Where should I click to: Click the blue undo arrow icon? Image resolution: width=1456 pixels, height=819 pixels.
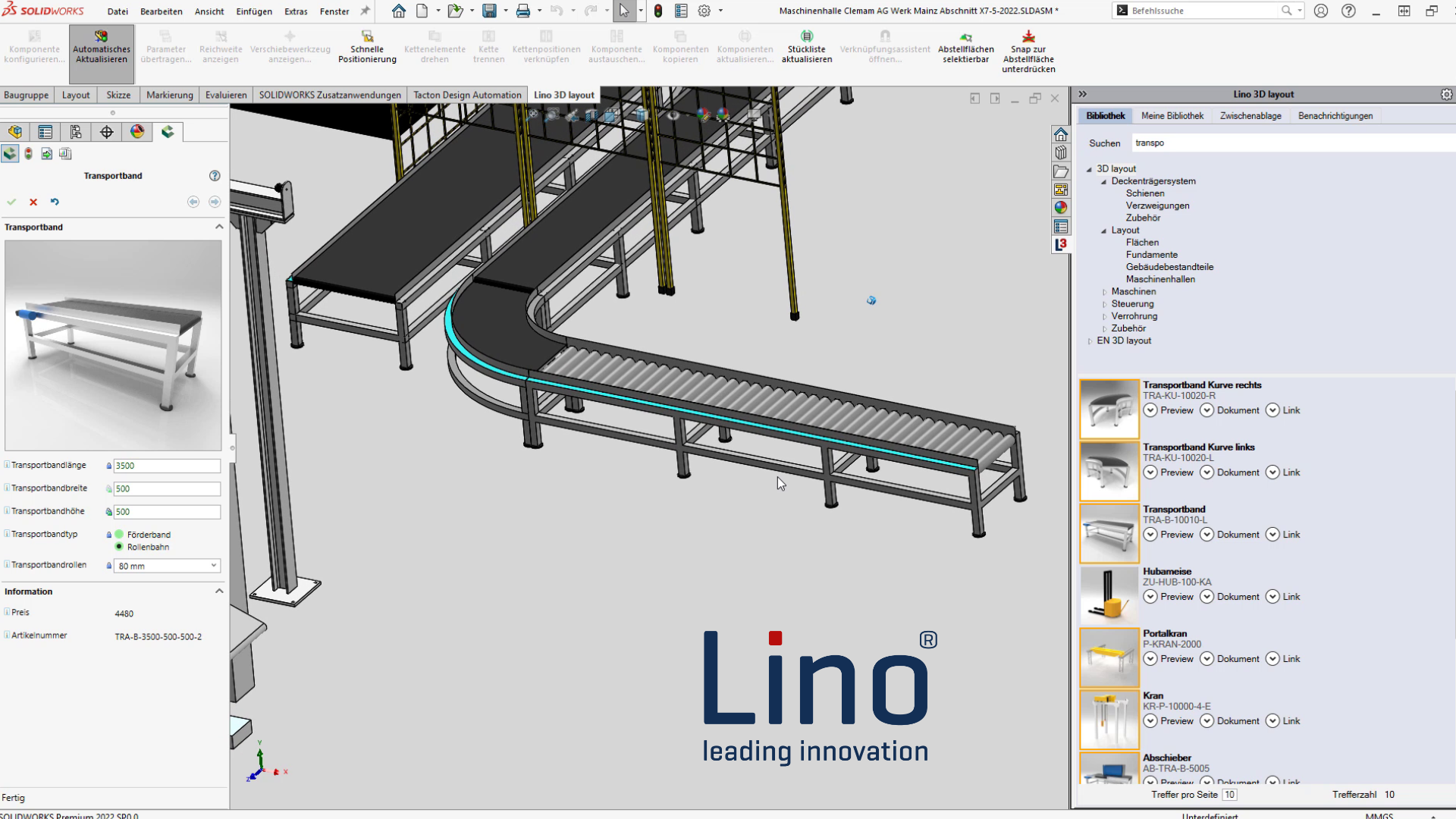(x=55, y=202)
